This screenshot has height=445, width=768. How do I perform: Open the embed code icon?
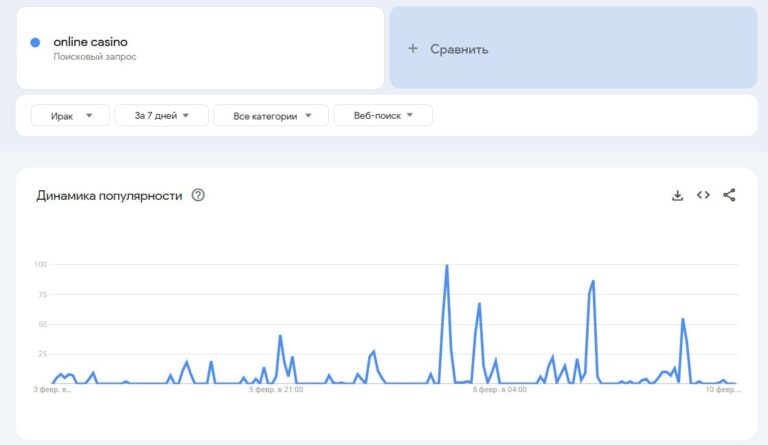[x=703, y=195]
